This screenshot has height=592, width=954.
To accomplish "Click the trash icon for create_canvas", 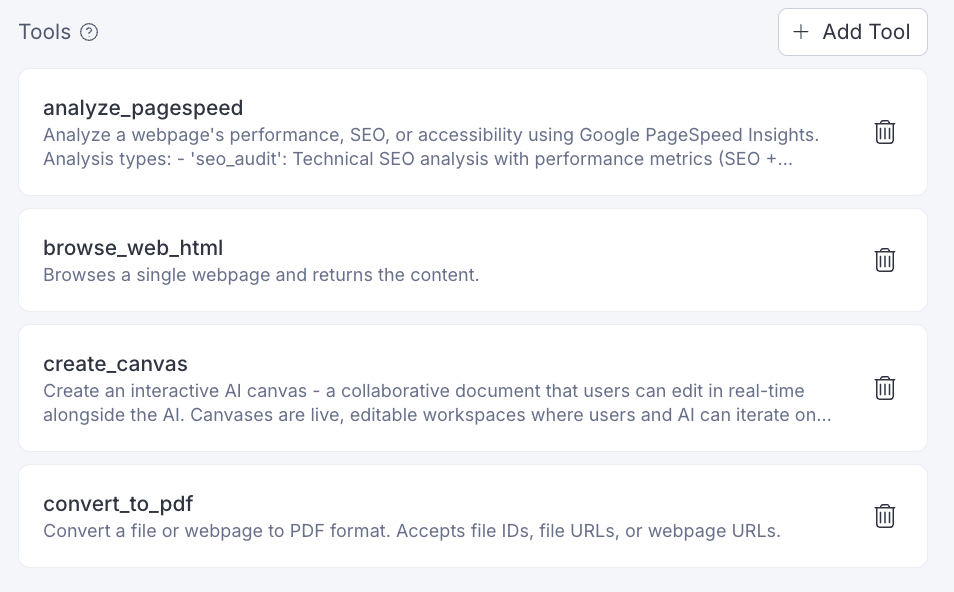I will (x=885, y=388).
